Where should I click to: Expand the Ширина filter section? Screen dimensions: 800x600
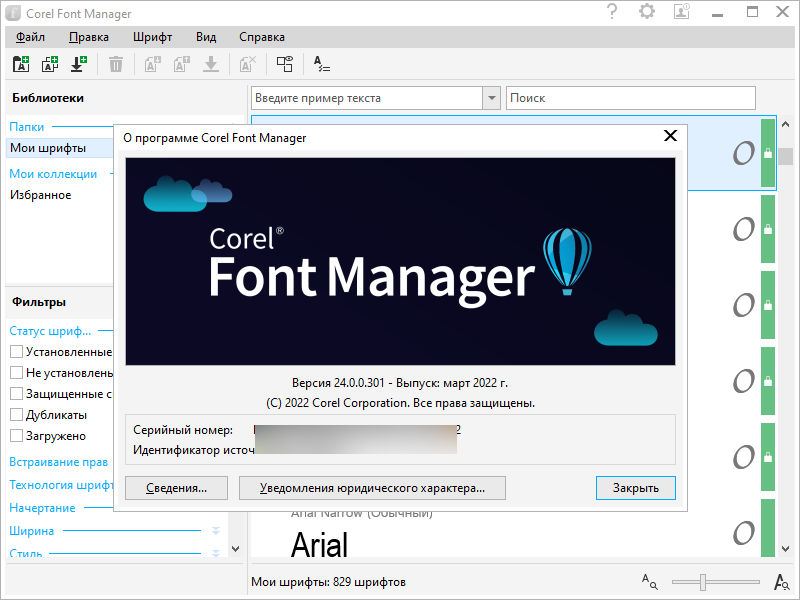tap(215, 531)
